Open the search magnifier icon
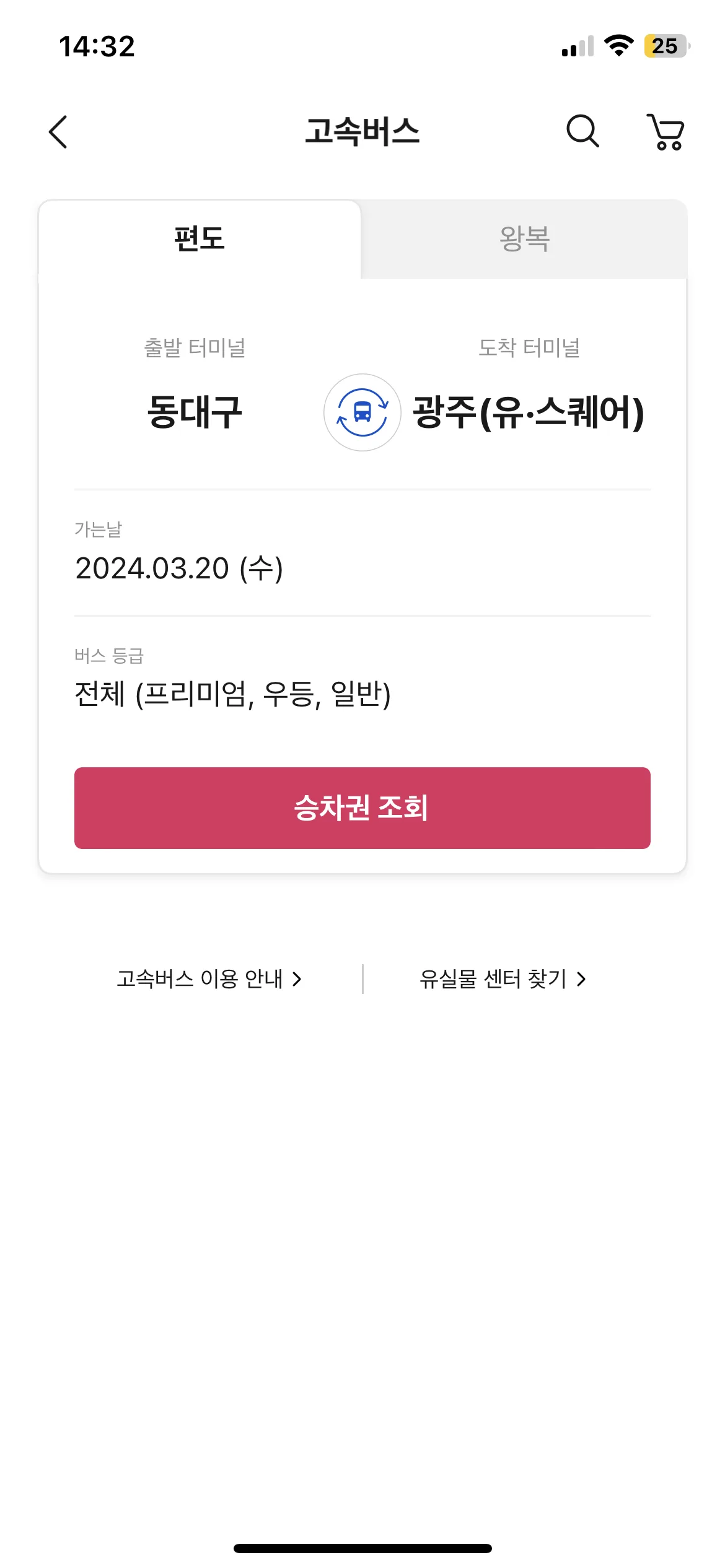725x1568 pixels. coord(582,131)
